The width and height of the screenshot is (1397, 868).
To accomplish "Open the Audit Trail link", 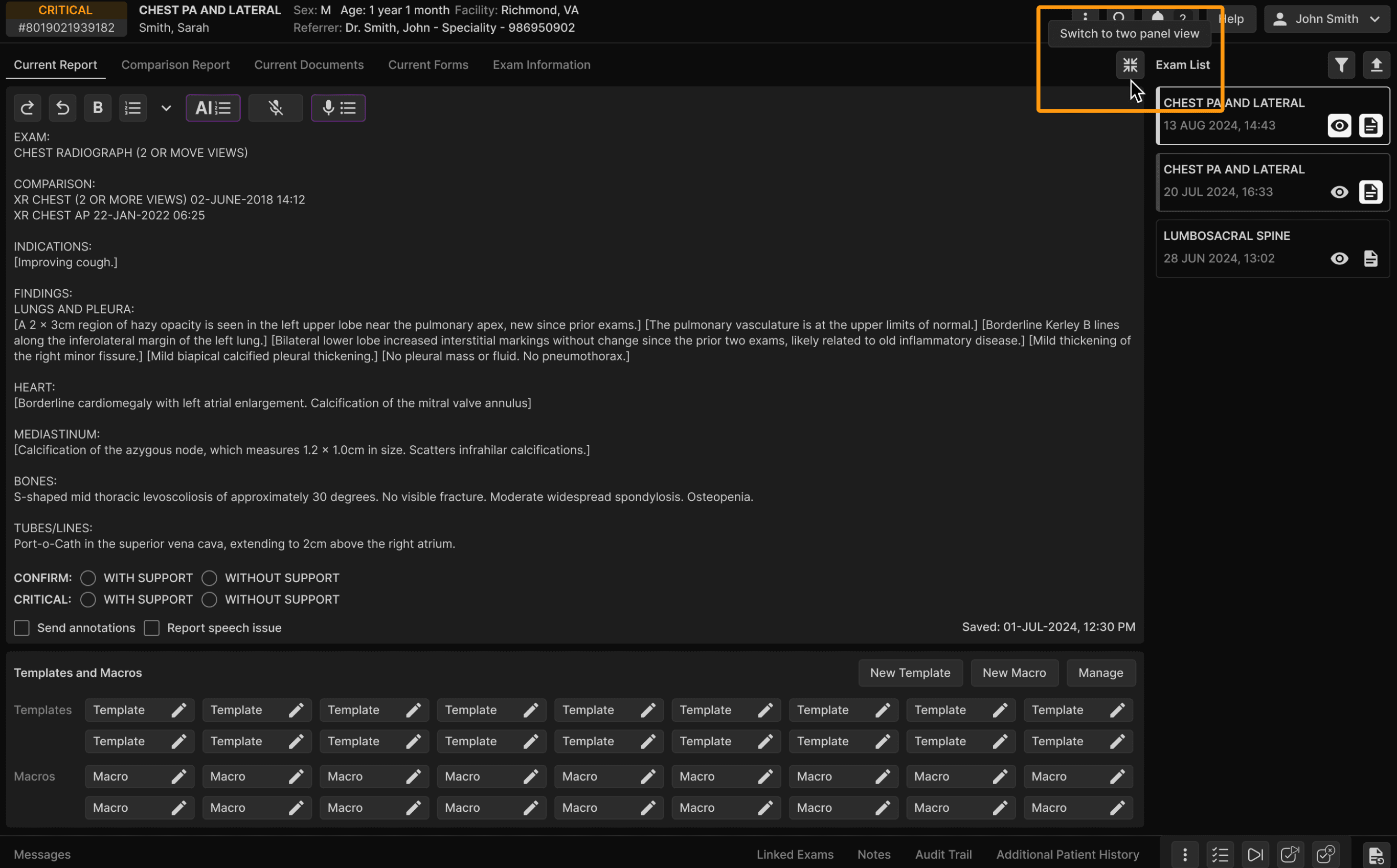I will coord(943,854).
